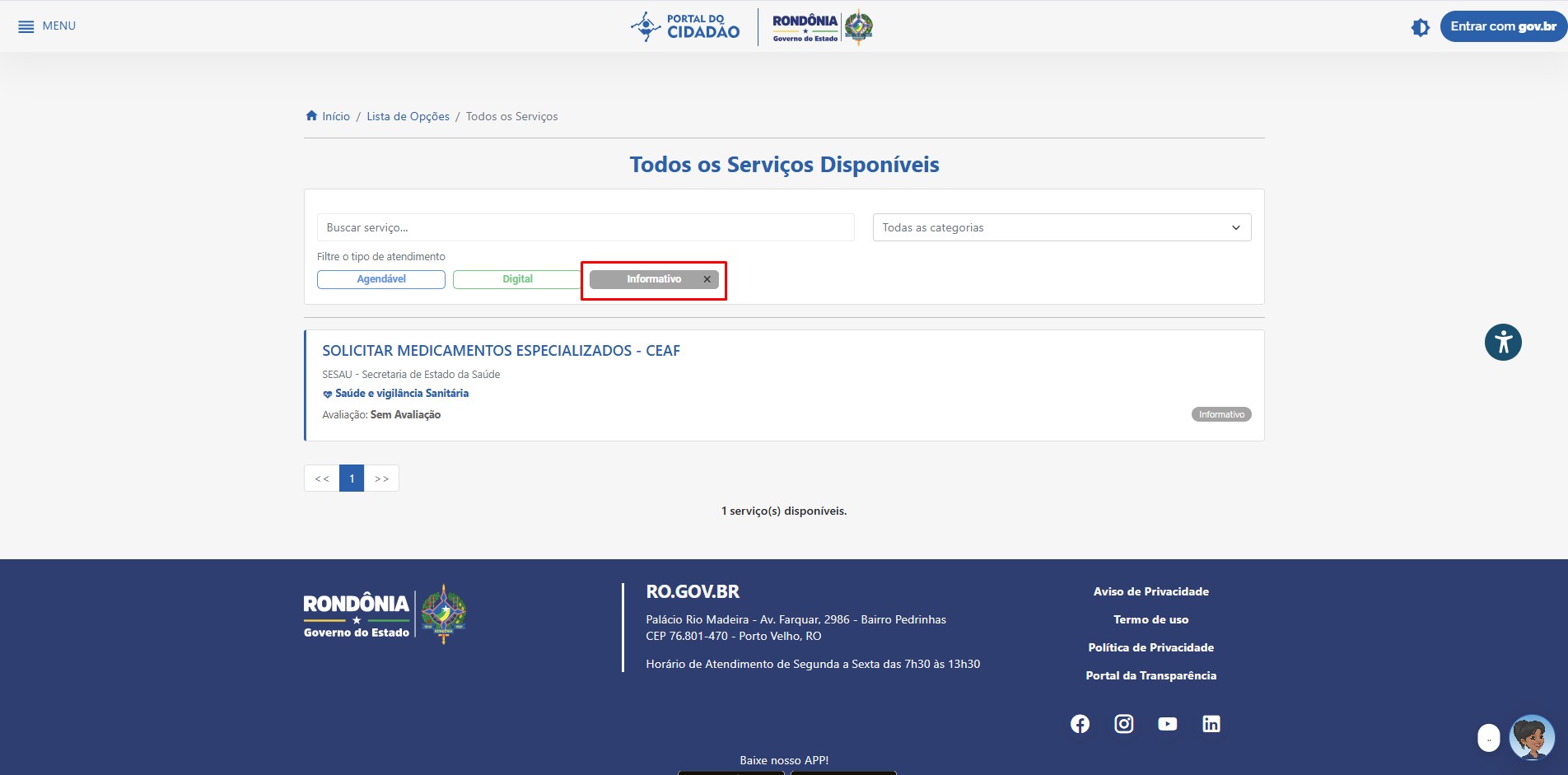Open Portal do Cidadão logo home
The image size is (1568, 775).
point(685,26)
